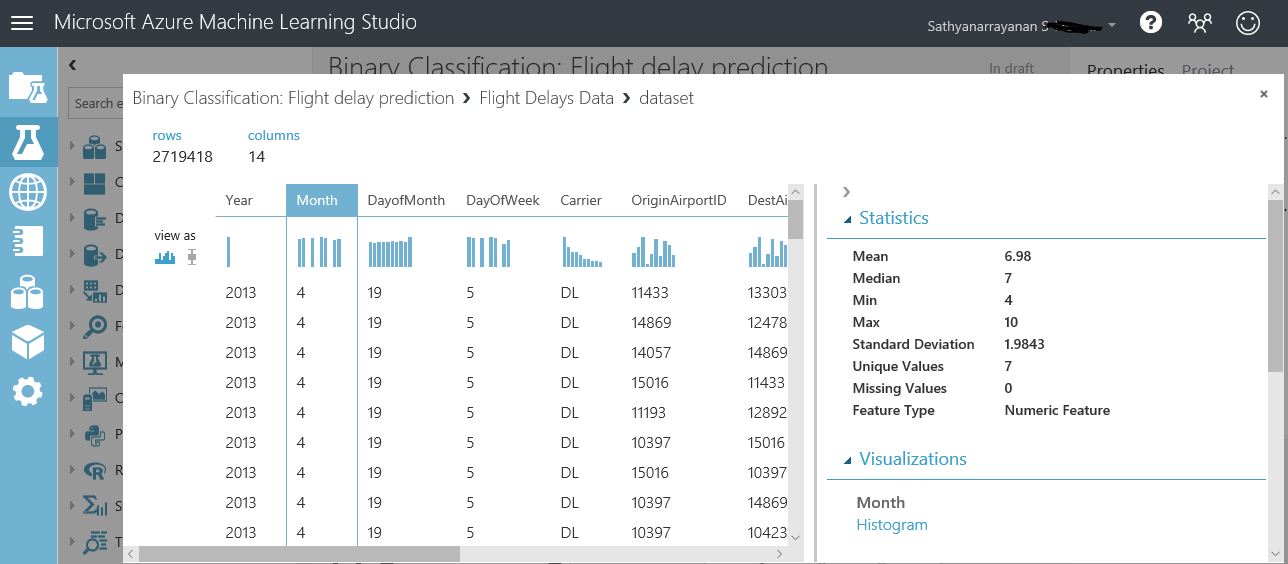Click the Feature Selection magnifier palette icon
1288x564 pixels.
point(95,326)
